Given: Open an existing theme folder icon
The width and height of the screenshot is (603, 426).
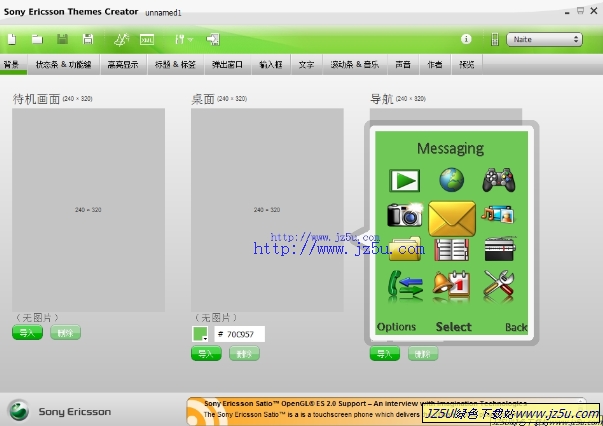Looking at the screenshot, I should pyautogui.click(x=37, y=39).
